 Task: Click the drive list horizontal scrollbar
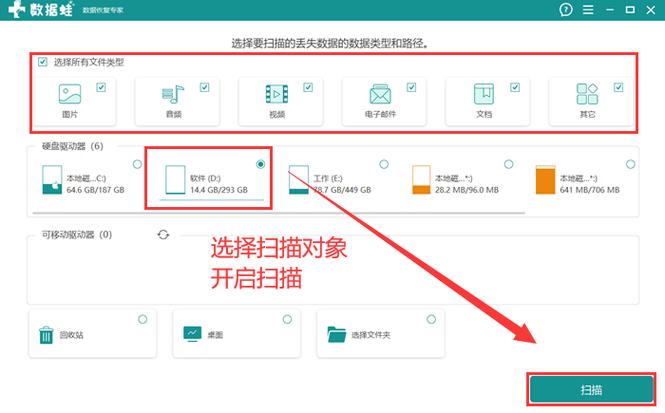point(279,212)
